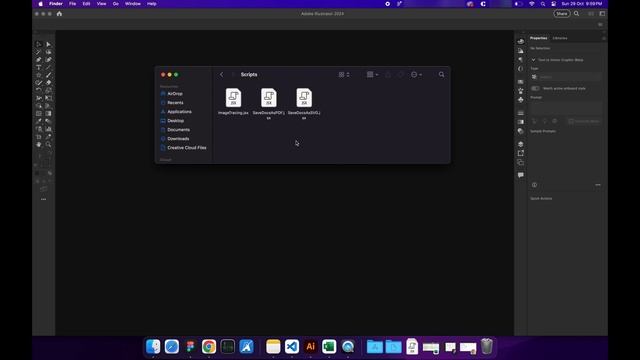The width and height of the screenshot is (640, 360).
Task: Click the Illustrator Home icon
Action: tap(59, 13)
